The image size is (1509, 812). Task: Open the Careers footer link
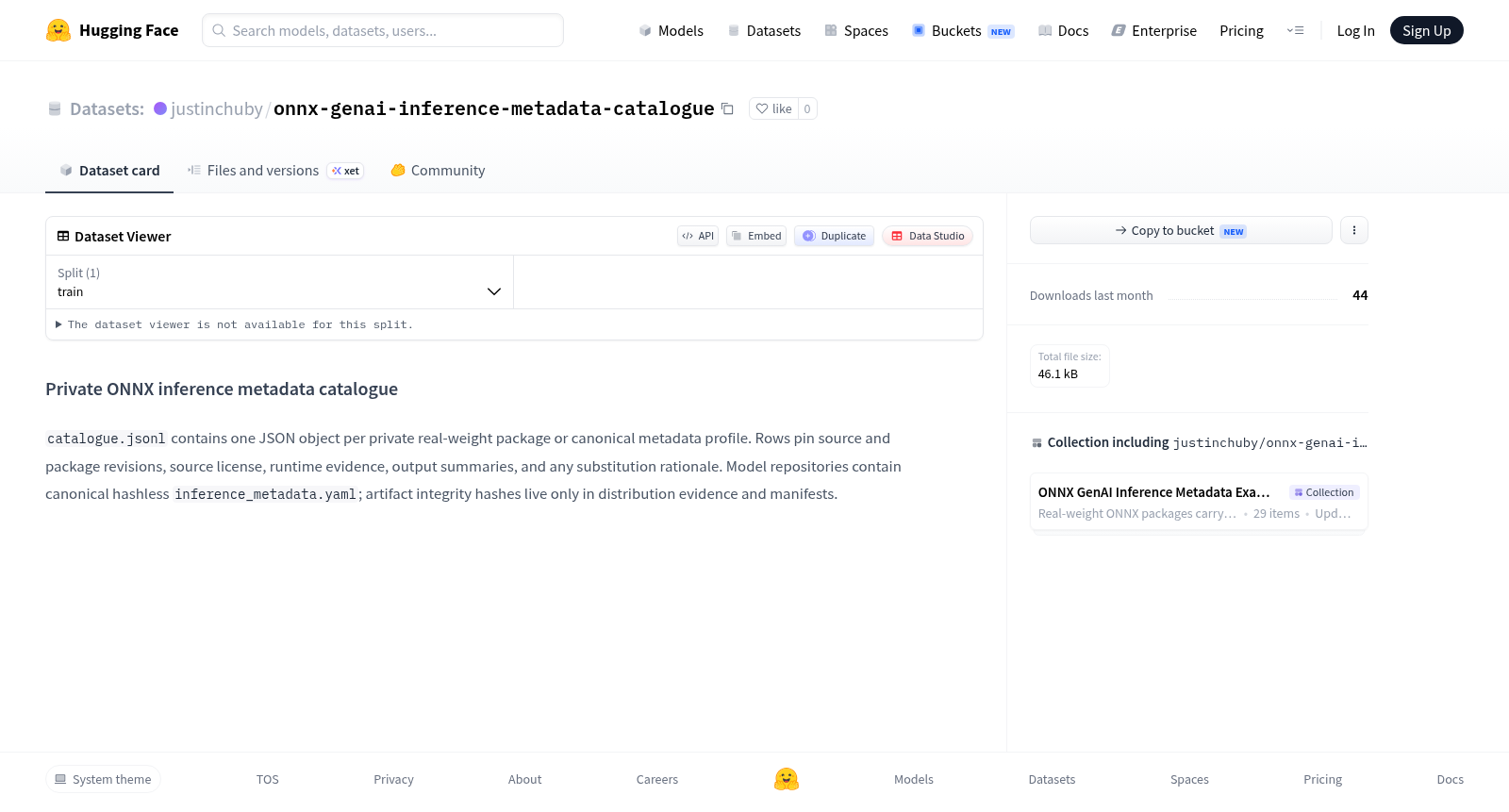click(x=657, y=779)
